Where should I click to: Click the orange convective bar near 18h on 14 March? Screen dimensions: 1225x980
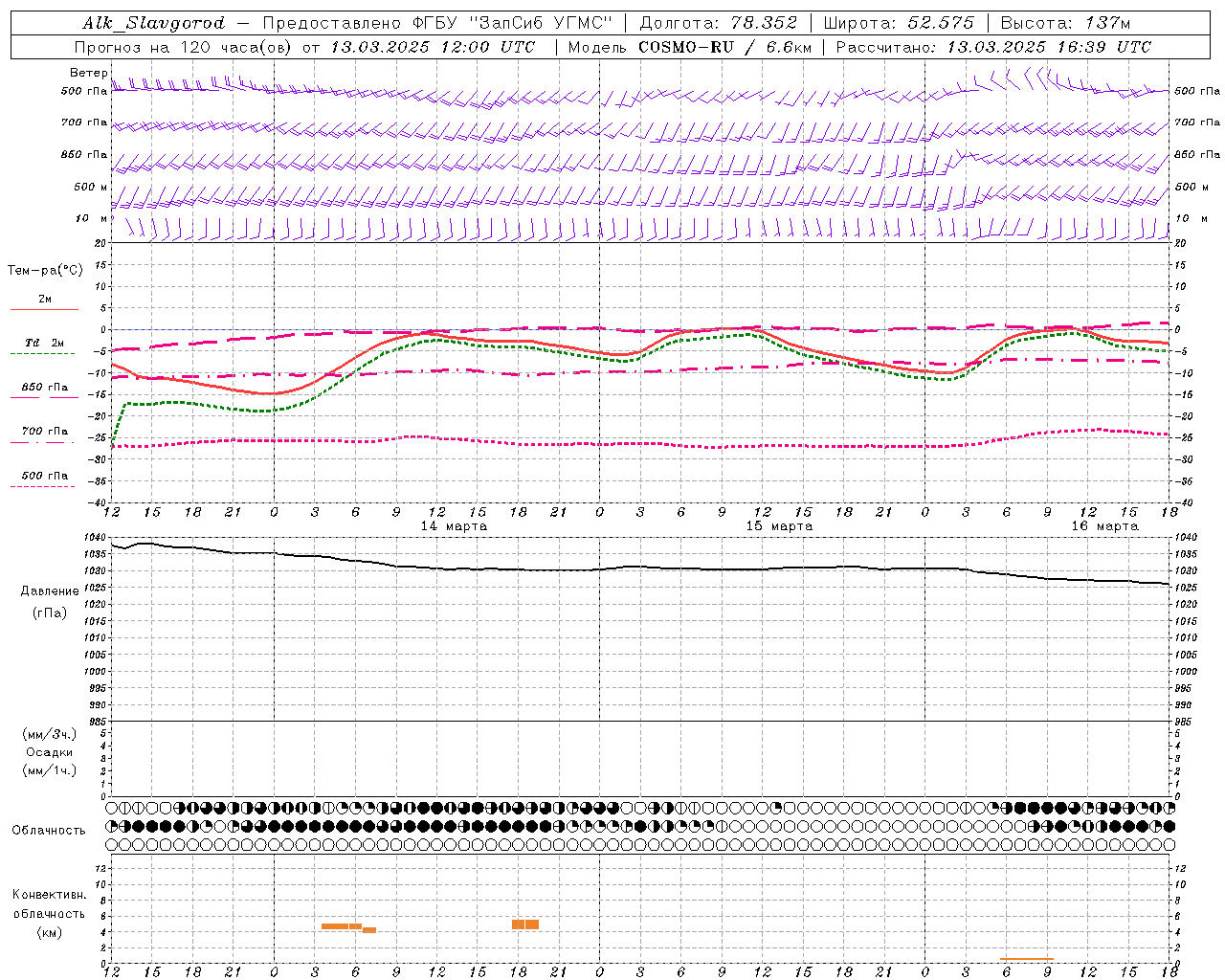[525, 924]
